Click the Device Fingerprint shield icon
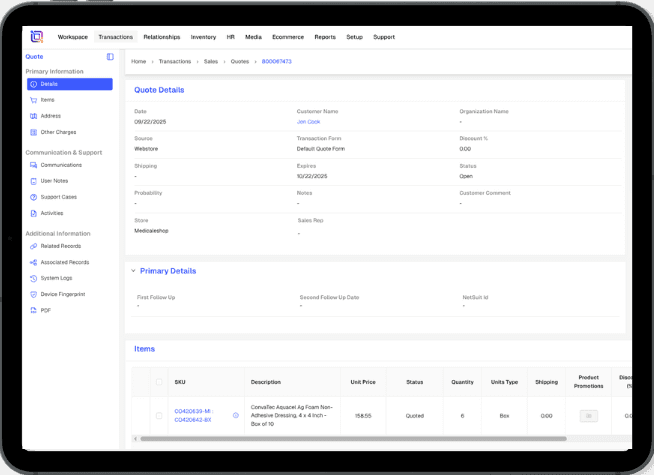This screenshot has width=654, height=475. (34, 294)
